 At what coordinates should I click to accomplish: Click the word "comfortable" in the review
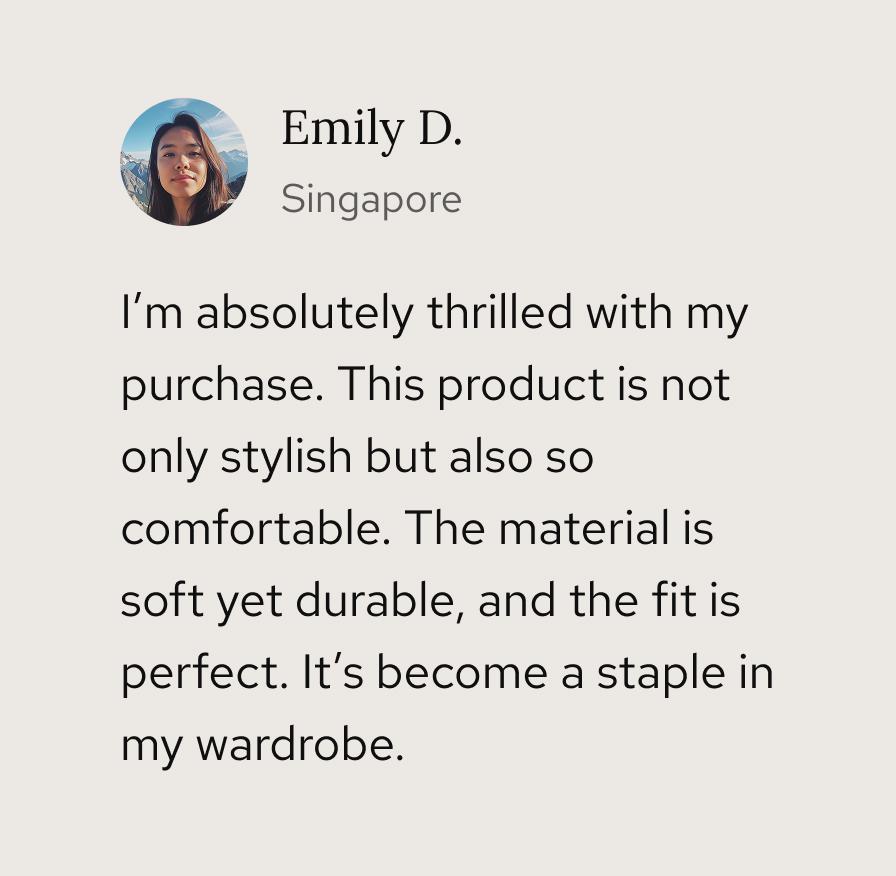pos(252,529)
